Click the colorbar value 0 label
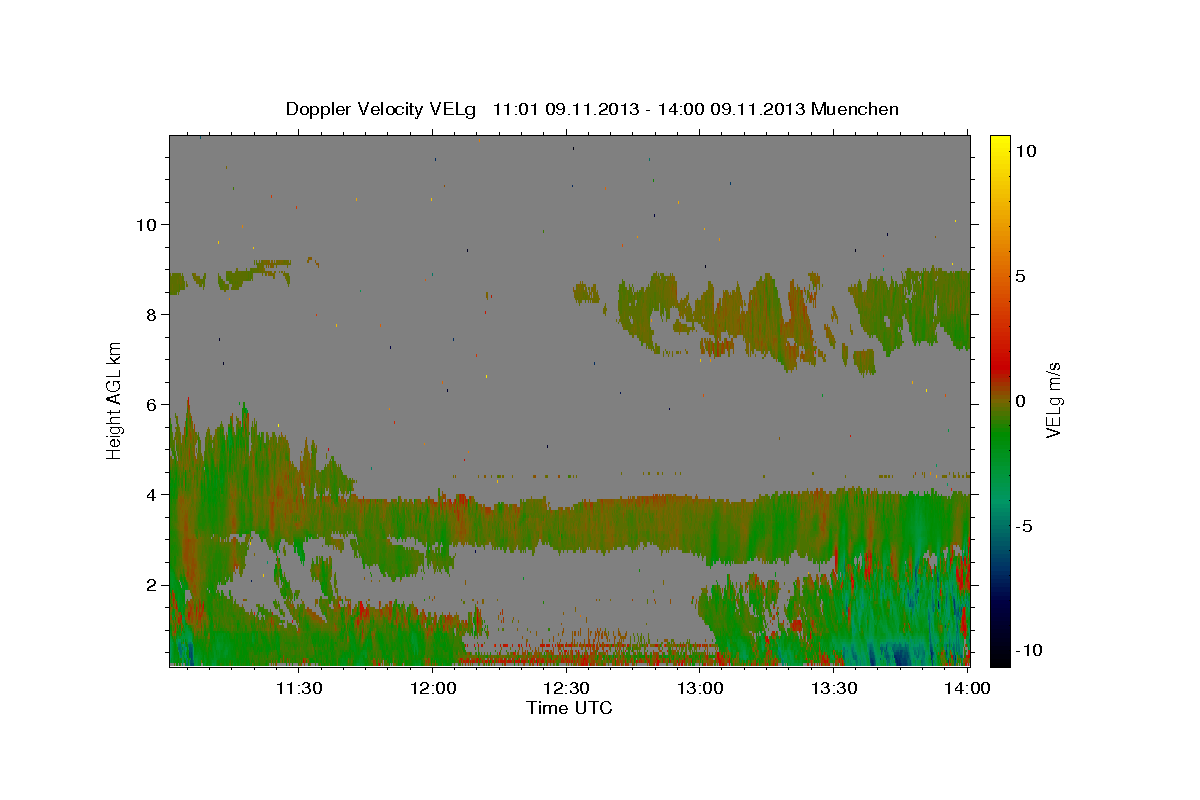This screenshot has height=800, width=1200. (x=1021, y=401)
